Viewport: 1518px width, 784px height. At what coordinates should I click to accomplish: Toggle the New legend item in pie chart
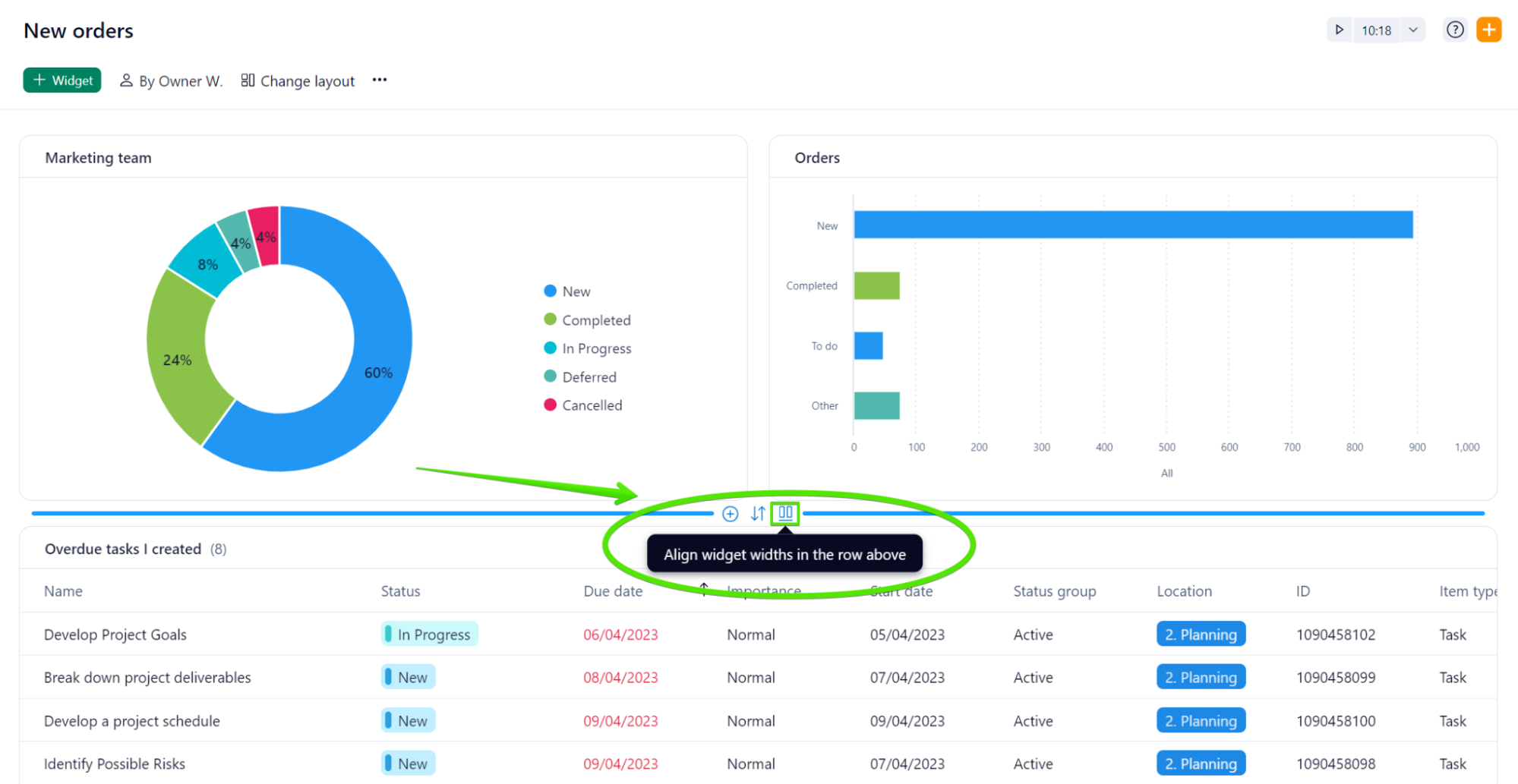(567, 291)
